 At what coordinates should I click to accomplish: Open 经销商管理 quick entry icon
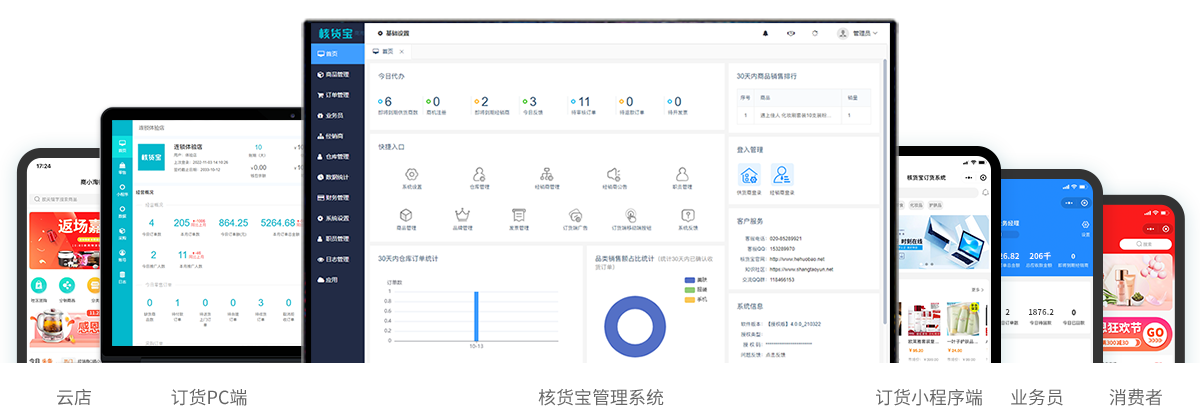(x=547, y=174)
